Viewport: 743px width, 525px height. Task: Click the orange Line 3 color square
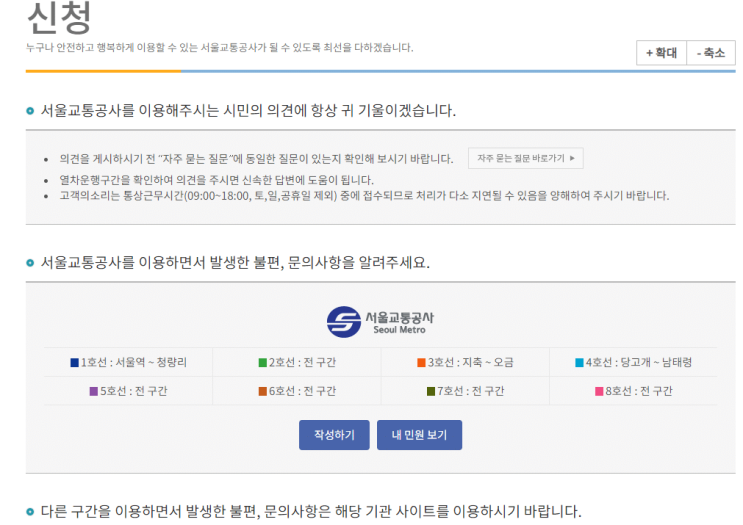click(421, 362)
